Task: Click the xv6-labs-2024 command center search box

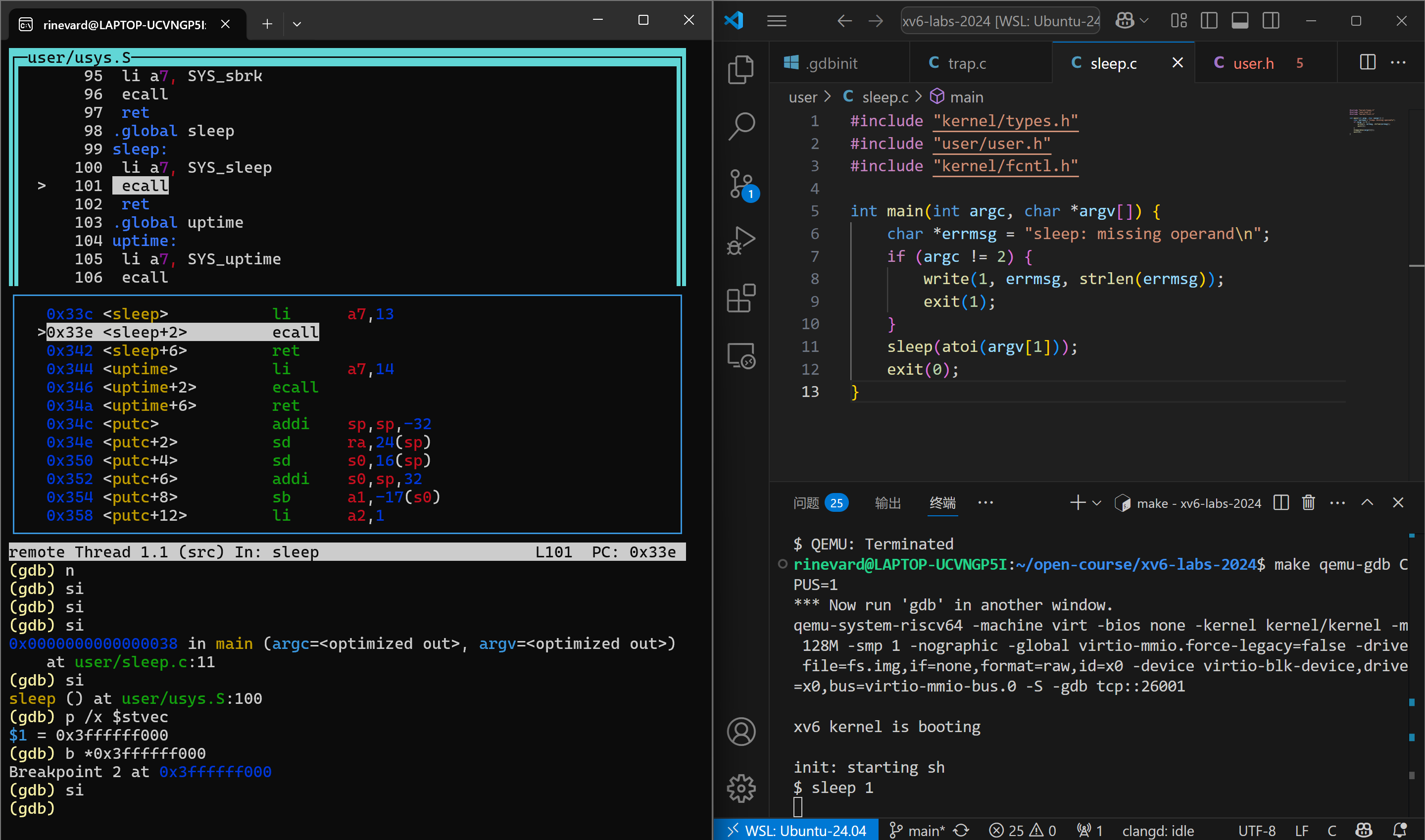Action: [x=1000, y=21]
